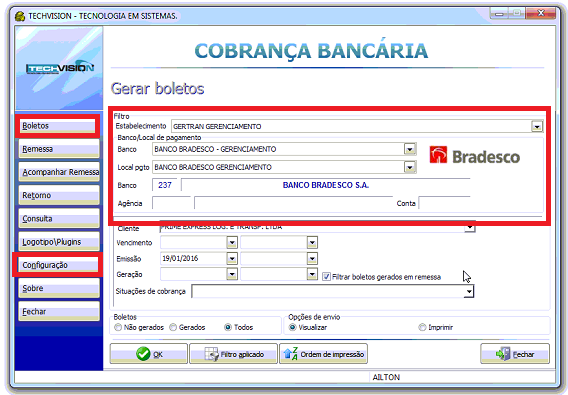The height and width of the screenshot is (395, 568).
Task: Click the app icon in title bar
Action: coord(20,16)
